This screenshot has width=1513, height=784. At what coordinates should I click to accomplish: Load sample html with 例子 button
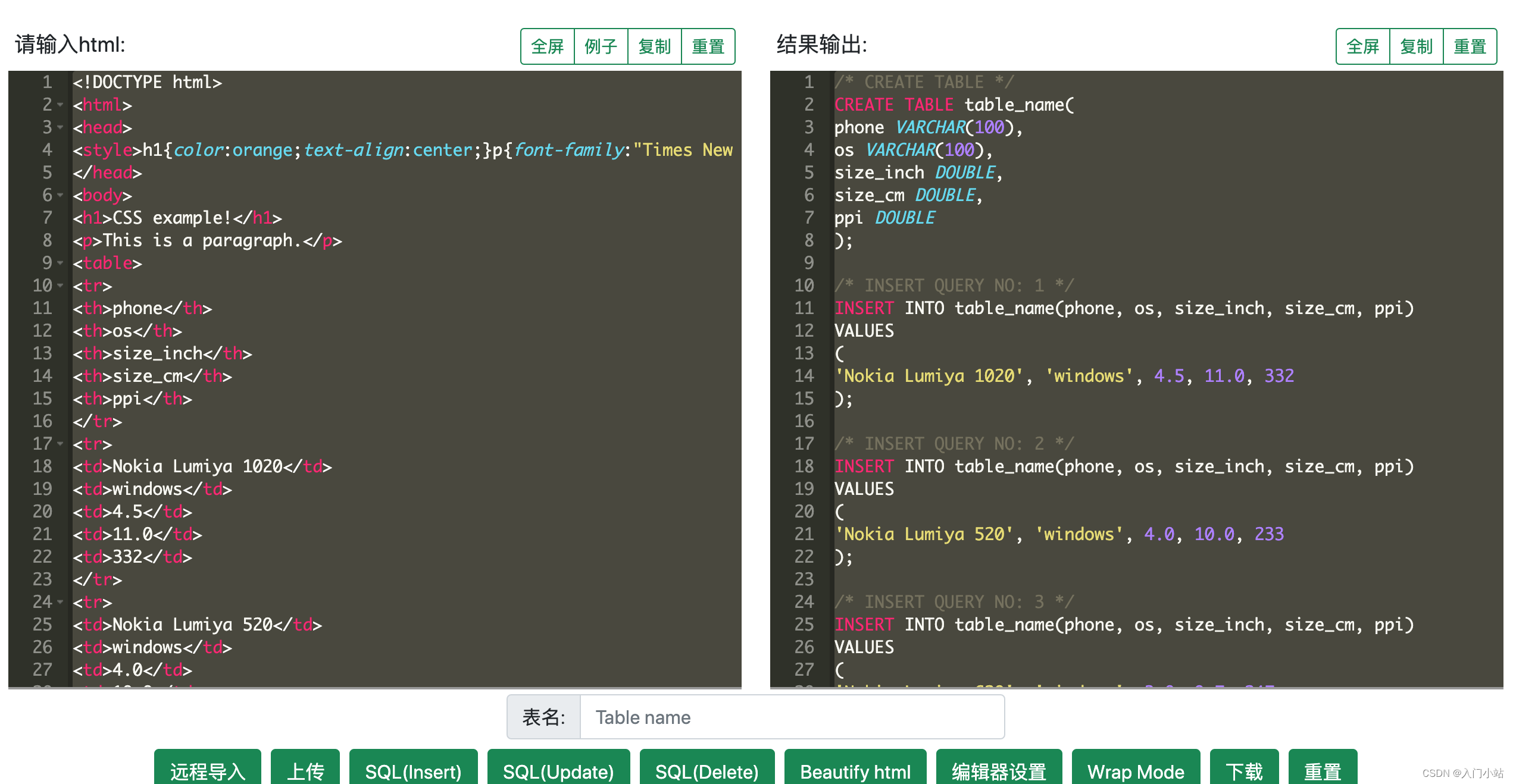click(x=601, y=46)
